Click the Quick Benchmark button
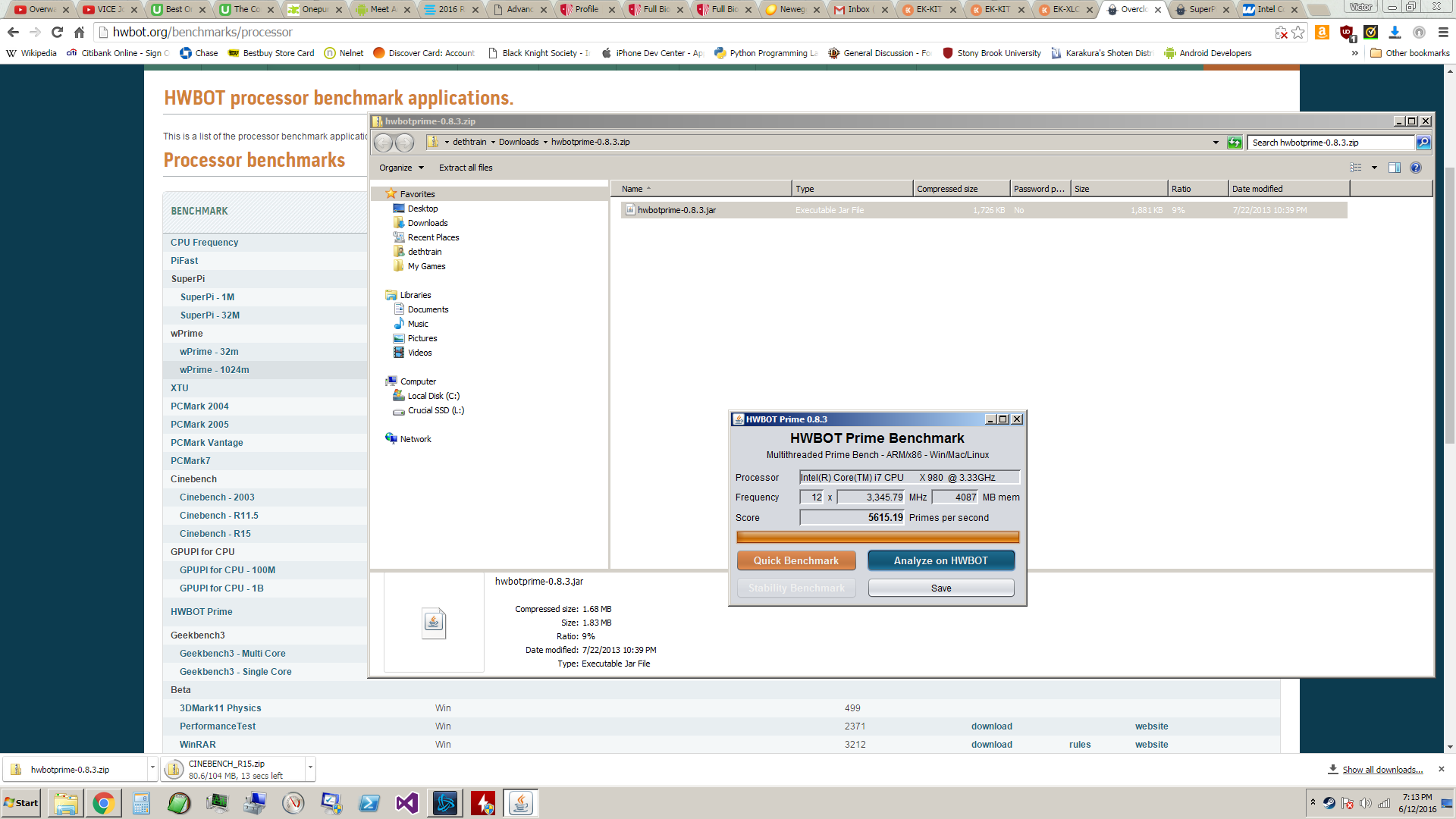This screenshot has width=1456, height=819. (x=796, y=560)
